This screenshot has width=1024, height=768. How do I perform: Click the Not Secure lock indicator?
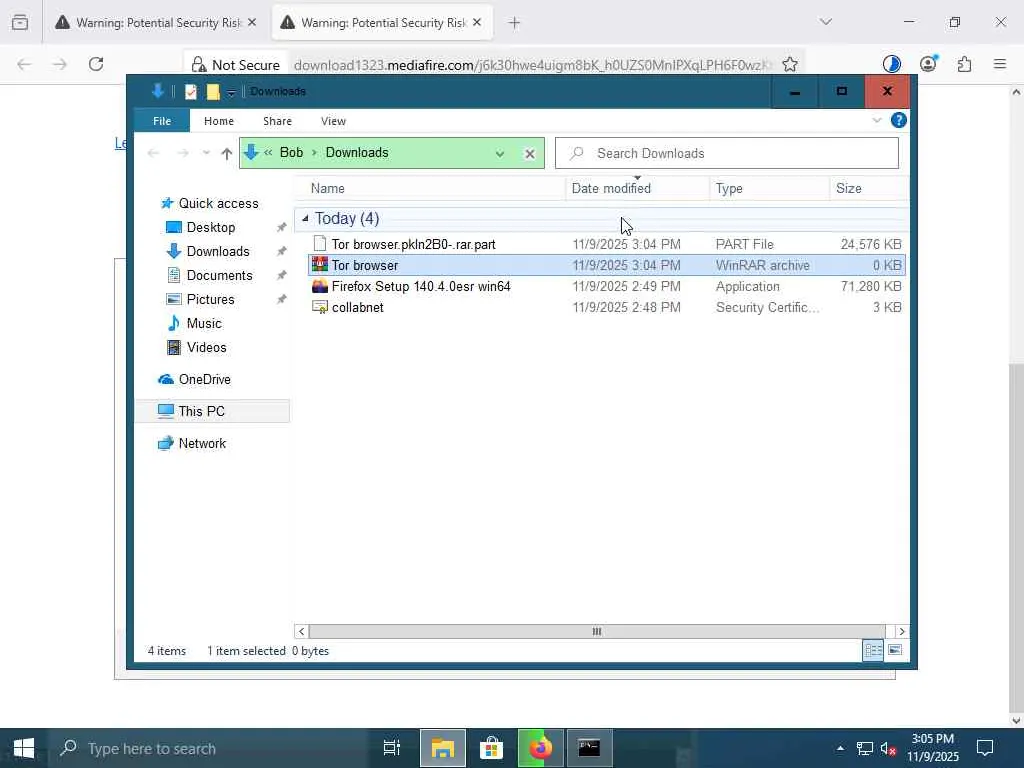point(236,65)
